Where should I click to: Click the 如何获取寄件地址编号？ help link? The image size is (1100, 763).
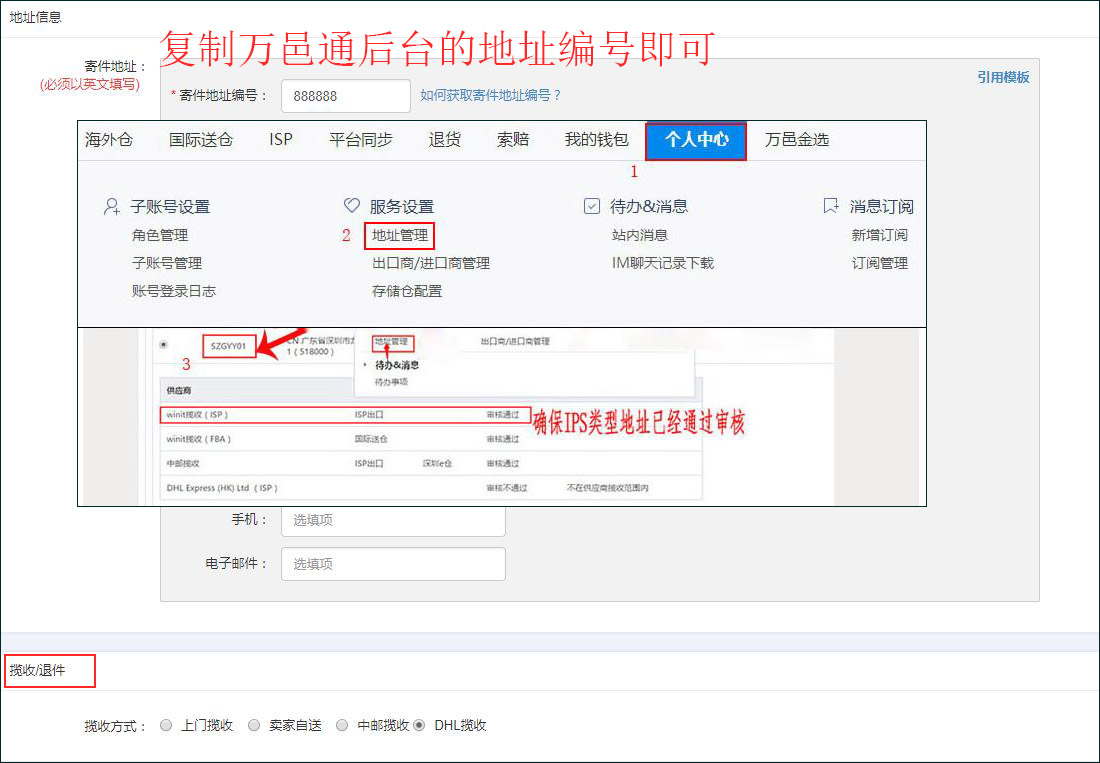point(491,95)
